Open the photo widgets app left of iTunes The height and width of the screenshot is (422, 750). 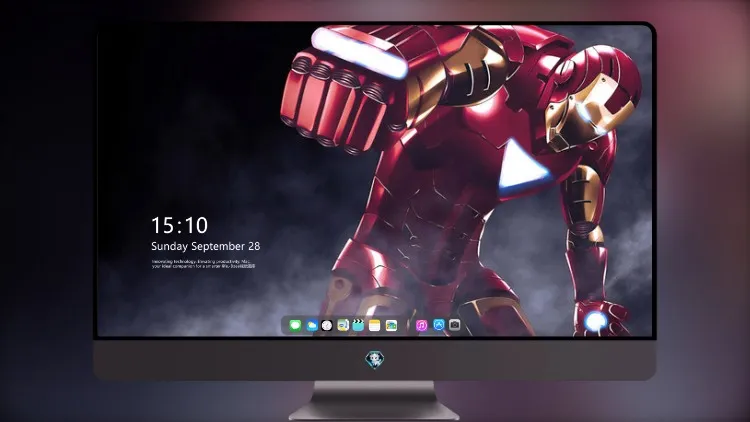click(x=391, y=325)
